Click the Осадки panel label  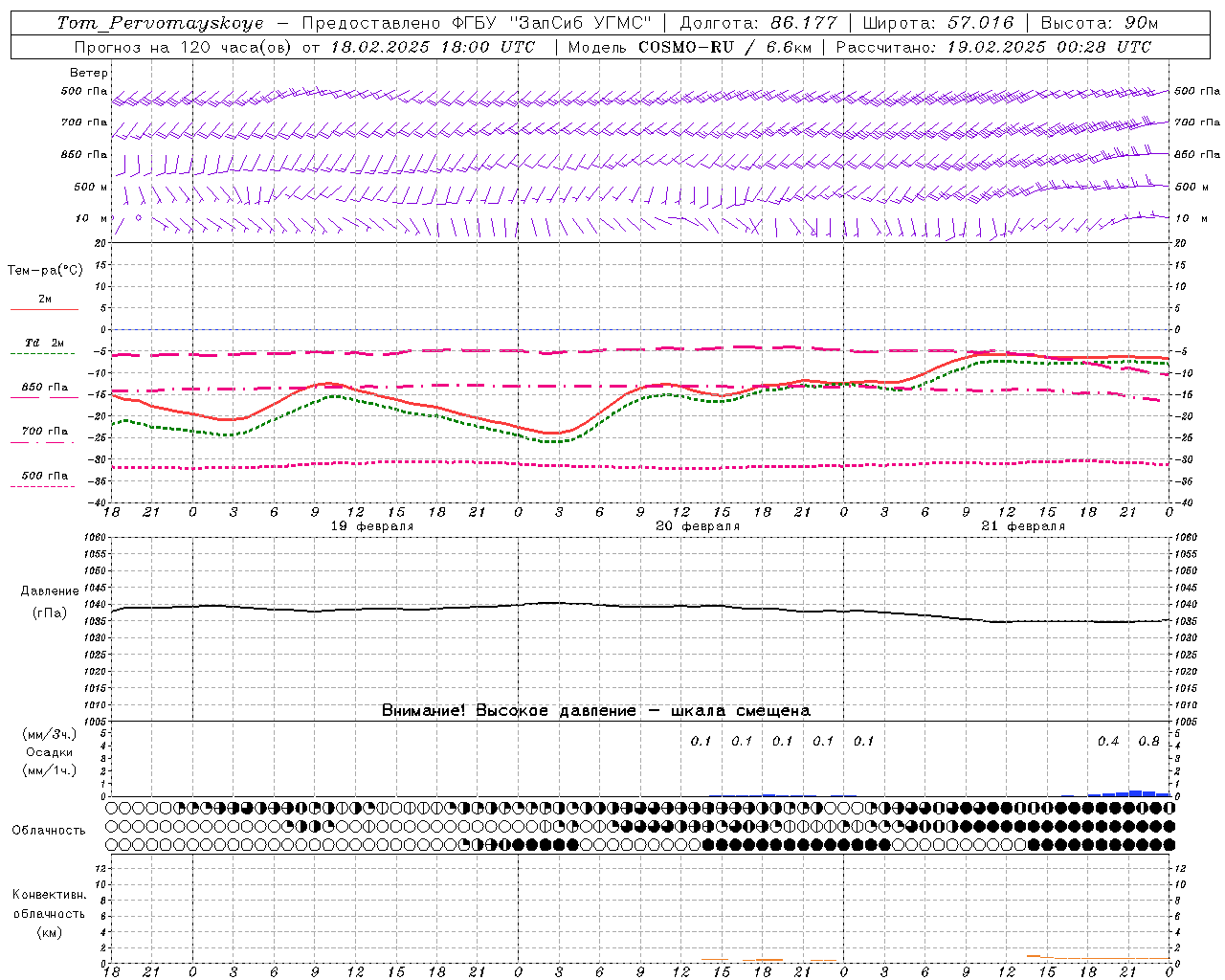click(x=50, y=752)
